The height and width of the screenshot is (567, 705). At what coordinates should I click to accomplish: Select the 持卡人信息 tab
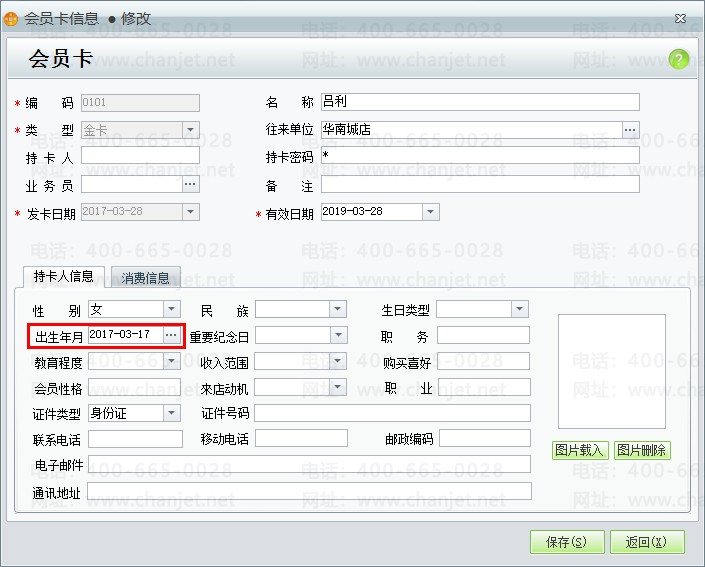pyautogui.click(x=64, y=277)
